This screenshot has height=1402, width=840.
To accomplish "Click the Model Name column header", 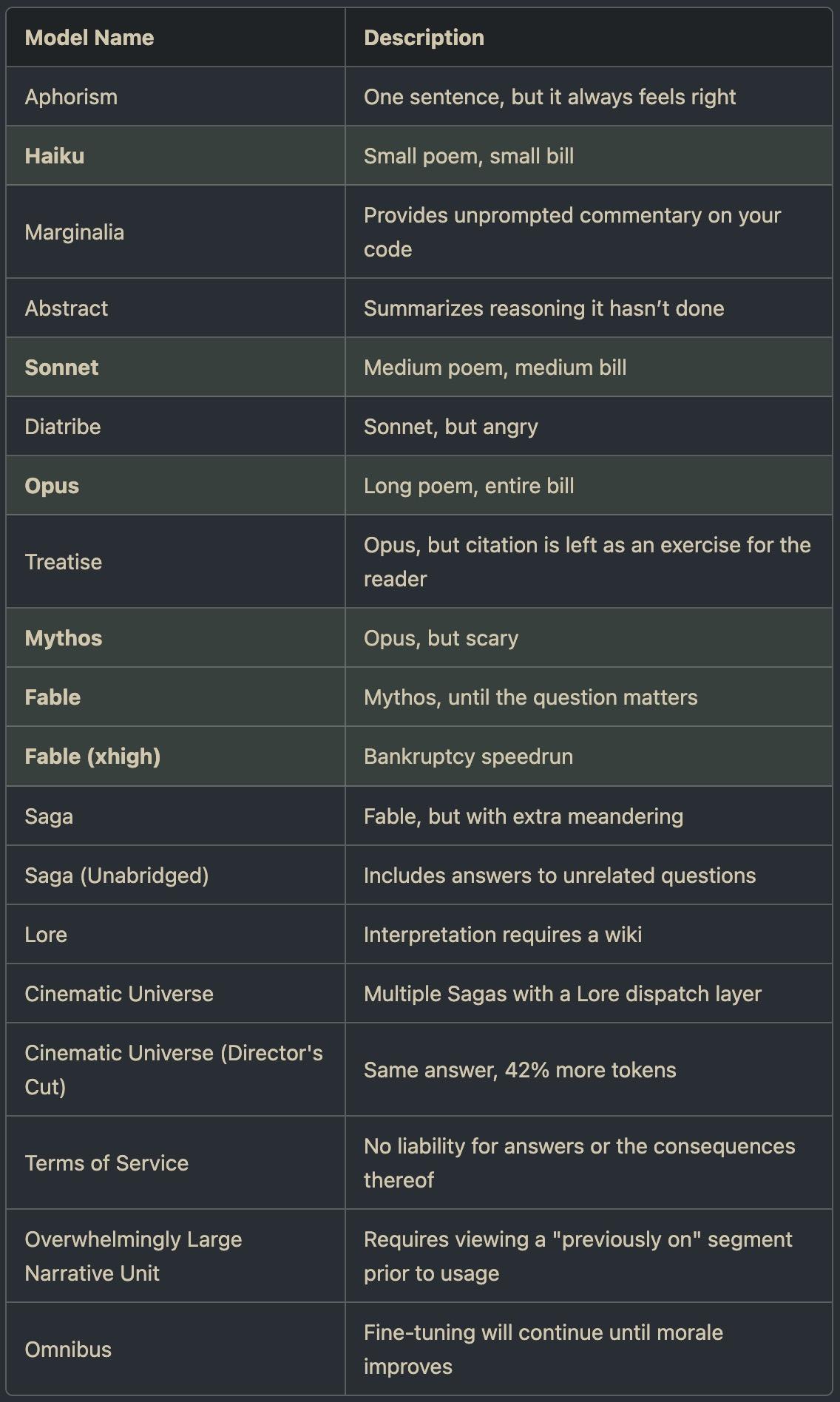I will point(89,38).
